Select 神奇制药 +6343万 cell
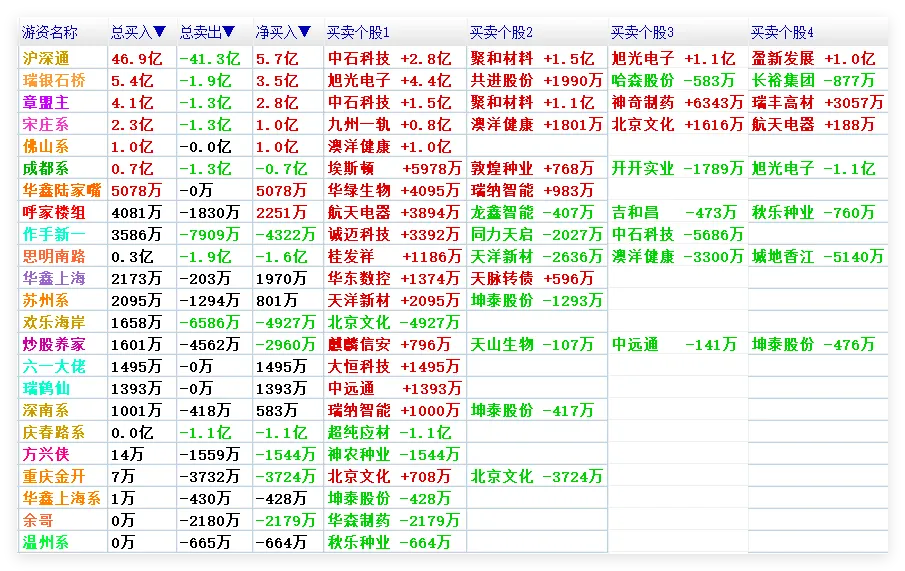 (x=678, y=102)
